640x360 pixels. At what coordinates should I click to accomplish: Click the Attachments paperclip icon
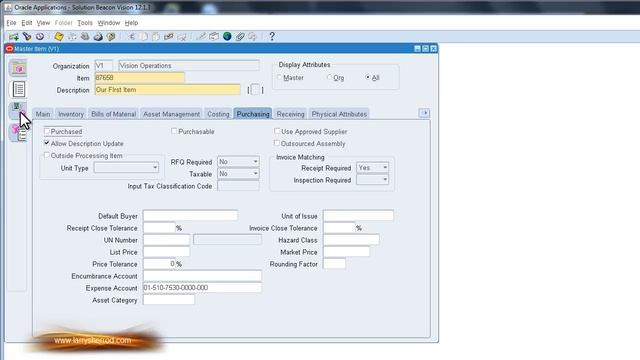coord(240,37)
